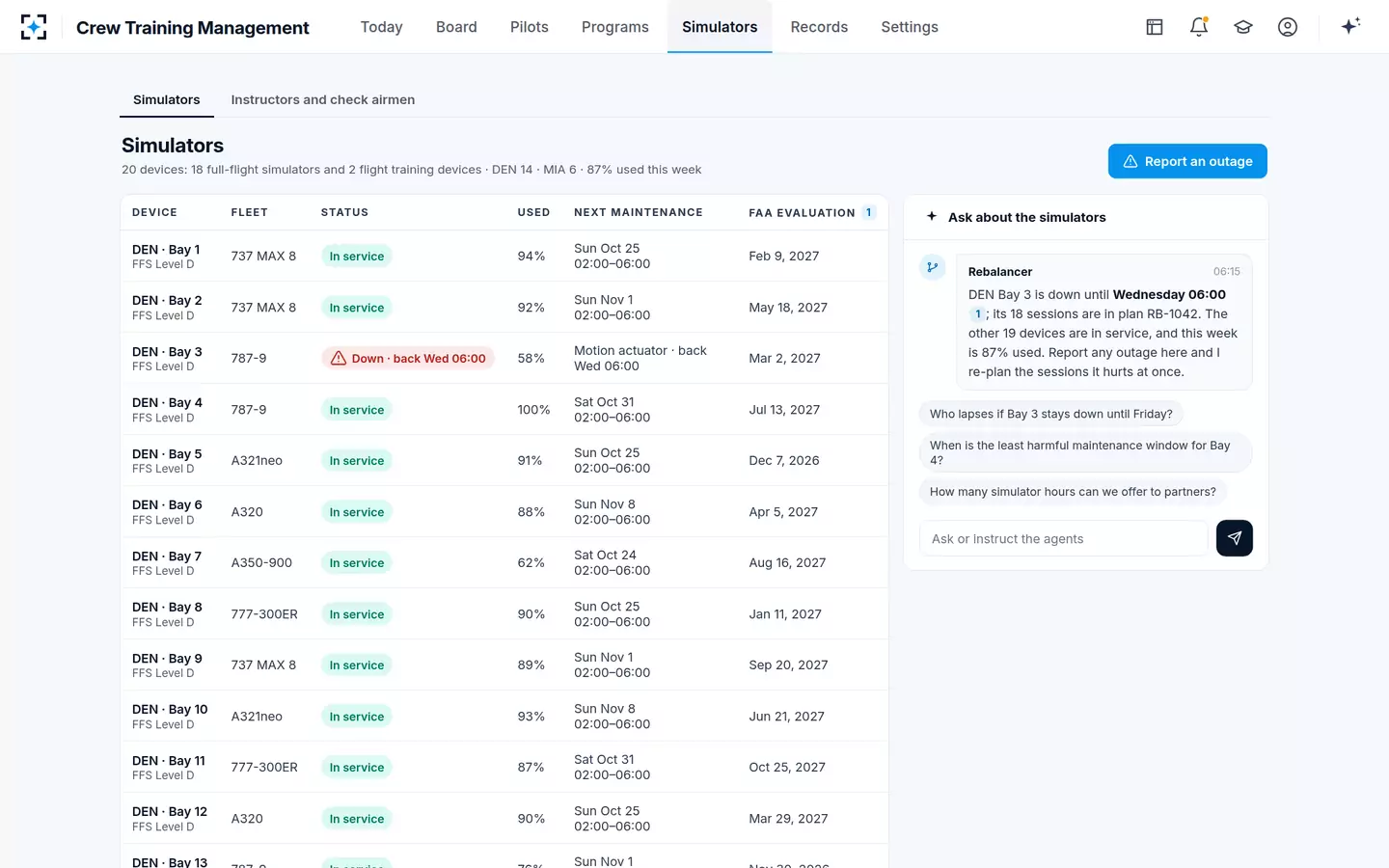Open the user profile icon
Viewport: 1389px width, 868px height.
click(1288, 27)
